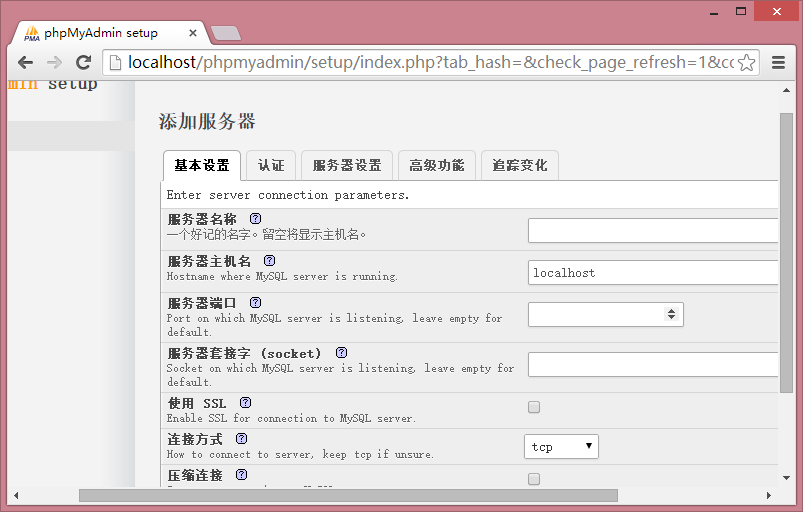Image resolution: width=803 pixels, height=512 pixels.
Task: Switch to the 服务器设置 tab
Action: [x=347, y=165]
